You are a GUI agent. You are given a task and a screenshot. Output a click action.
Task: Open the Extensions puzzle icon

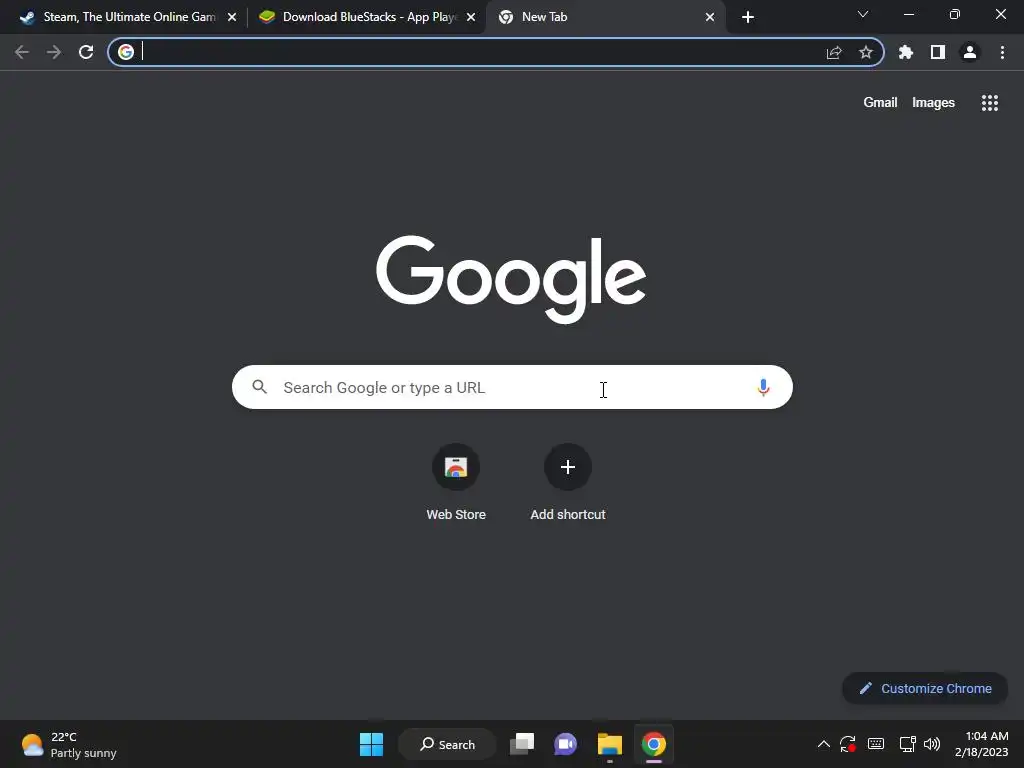[906, 52]
